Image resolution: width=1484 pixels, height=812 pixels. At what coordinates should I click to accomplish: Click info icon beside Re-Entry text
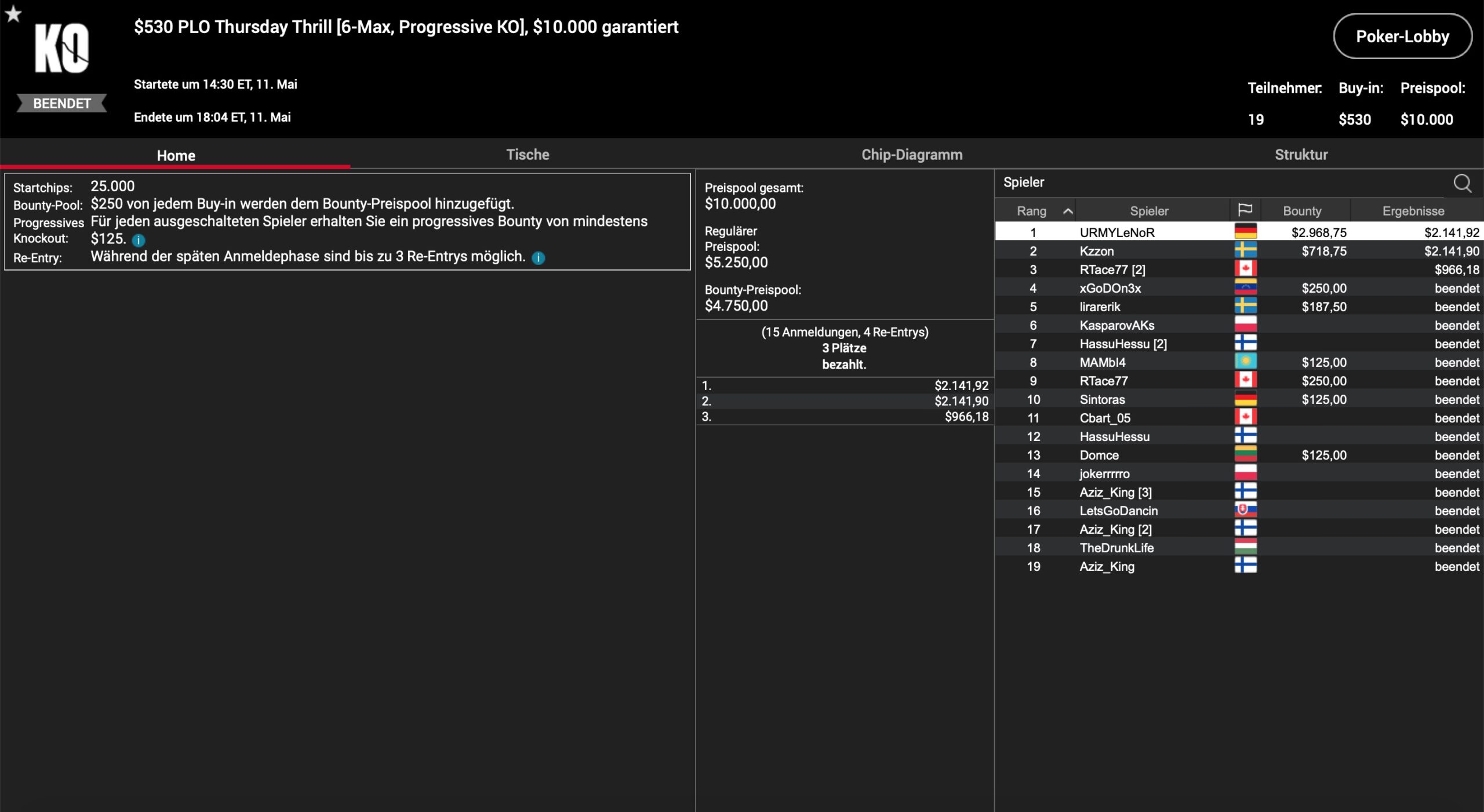pos(538,258)
